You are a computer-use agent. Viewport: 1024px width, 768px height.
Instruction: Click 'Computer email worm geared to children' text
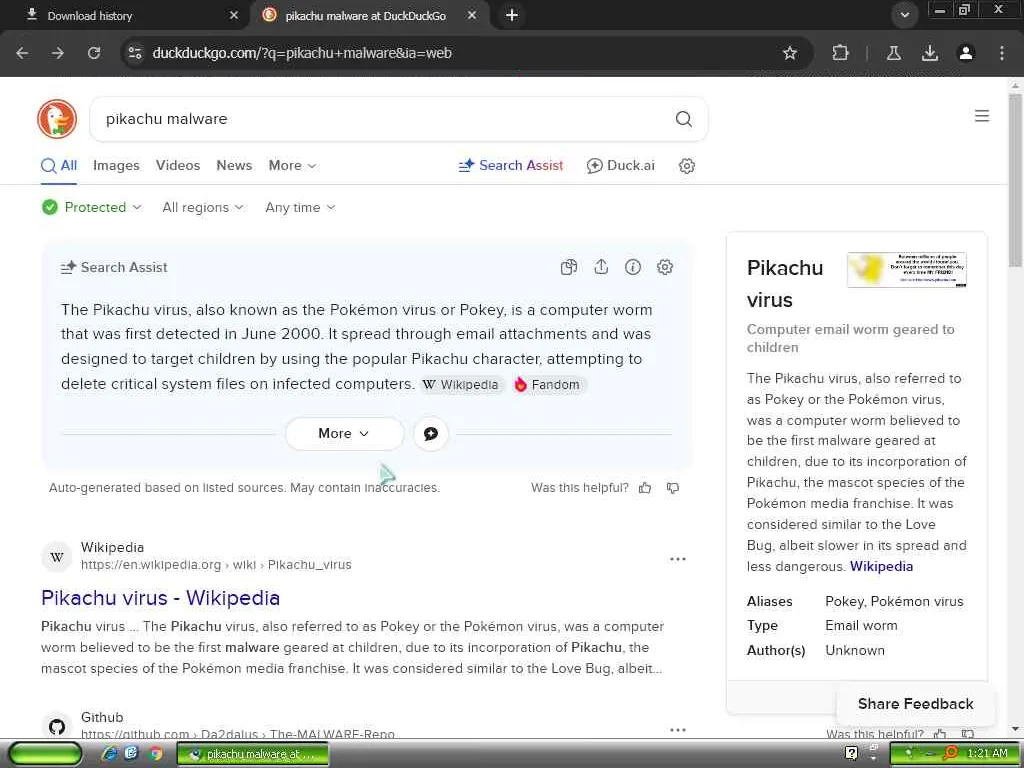click(x=850, y=338)
